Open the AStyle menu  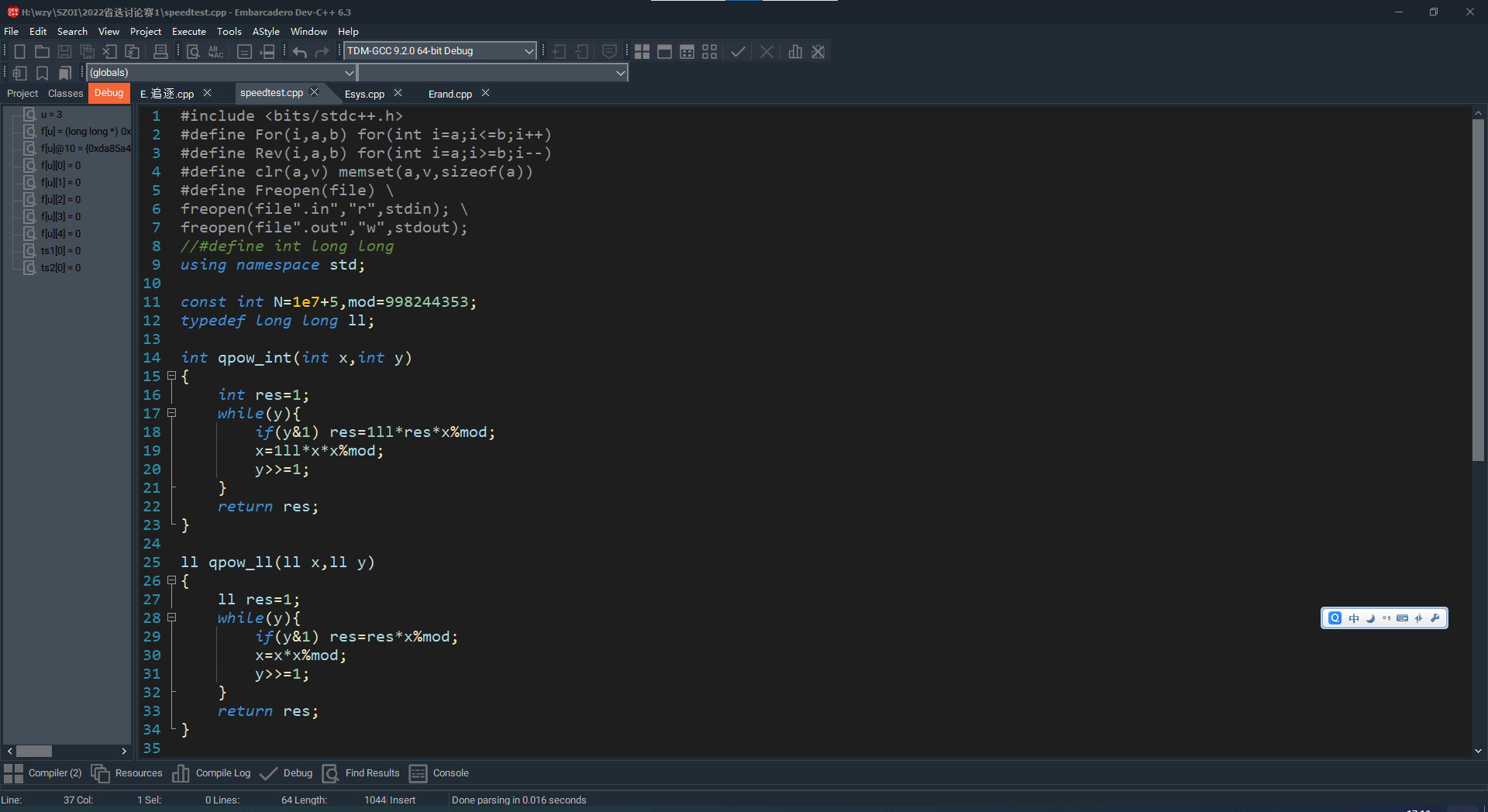click(x=266, y=32)
